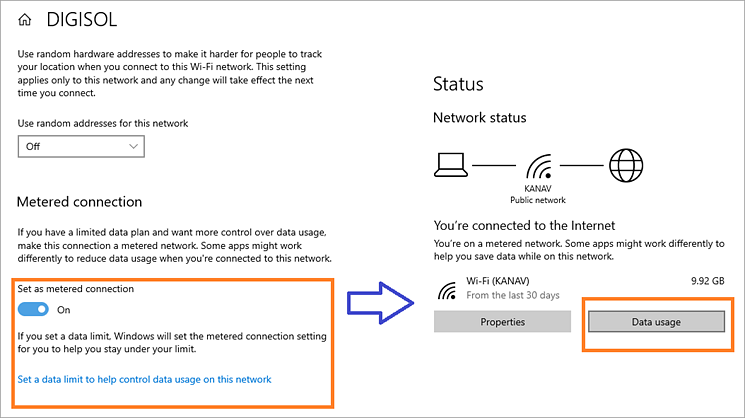Click the KANAV Public network label

[x=538, y=193]
